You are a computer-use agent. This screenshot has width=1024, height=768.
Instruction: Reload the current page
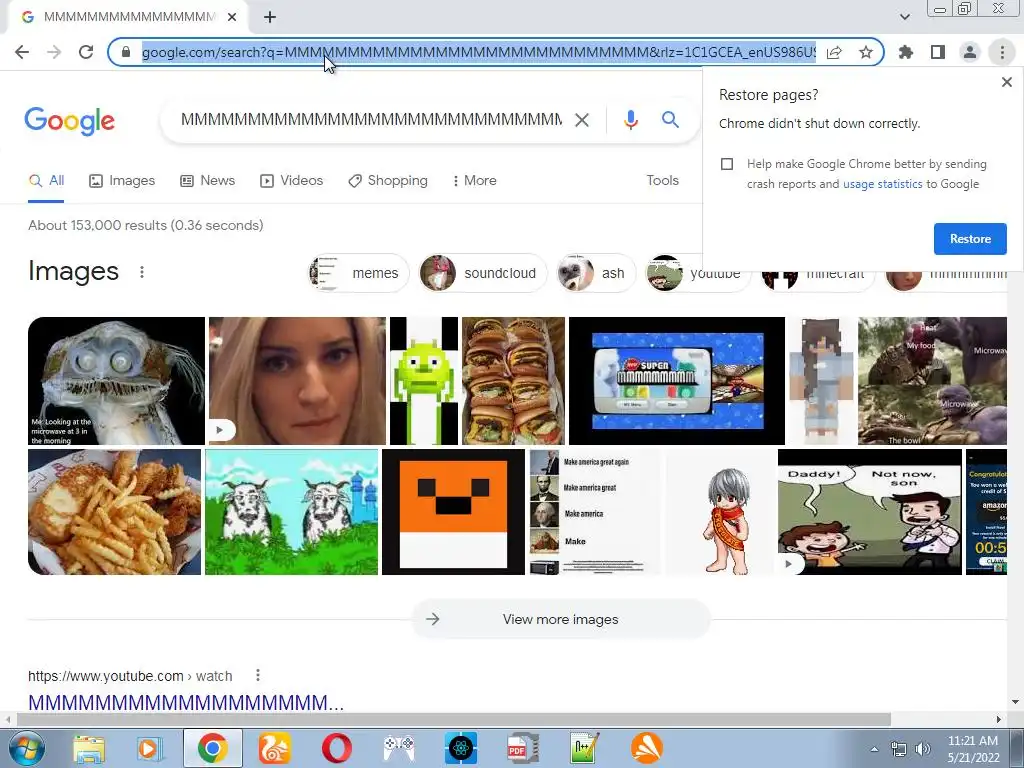point(86,52)
